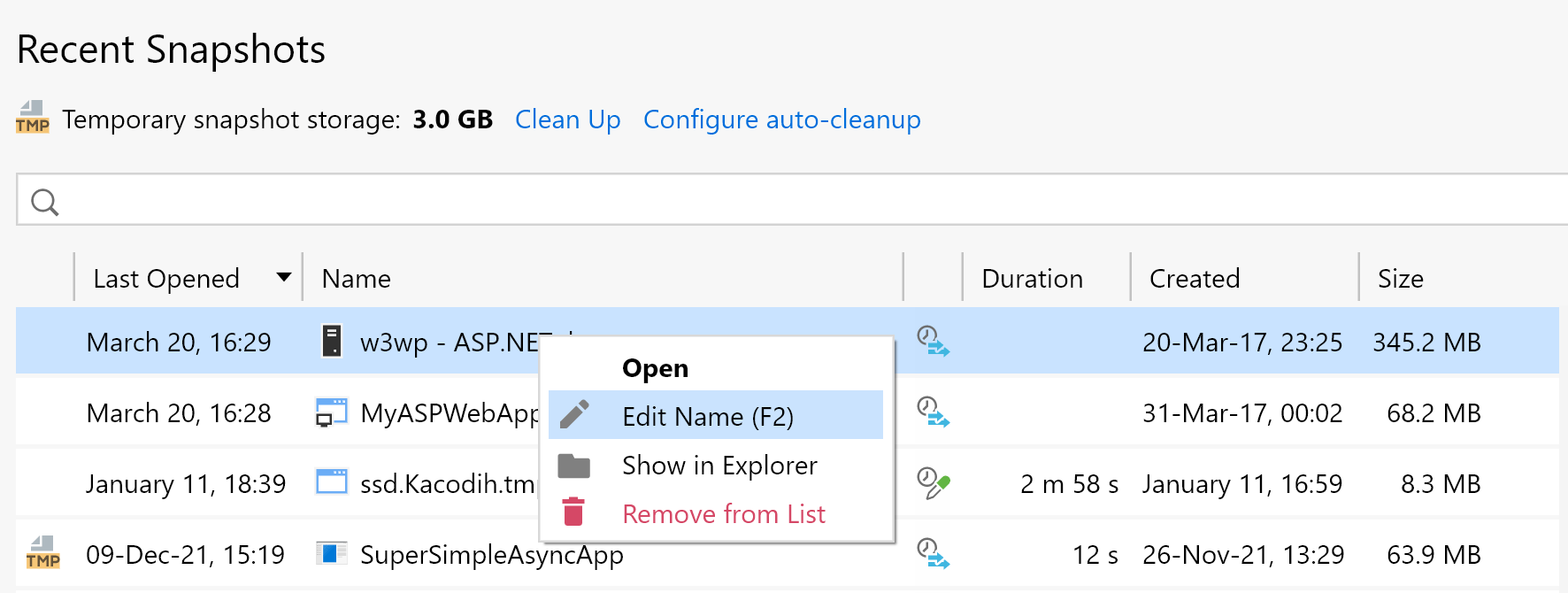Toggle the Last Opened sort arrow

[283, 278]
